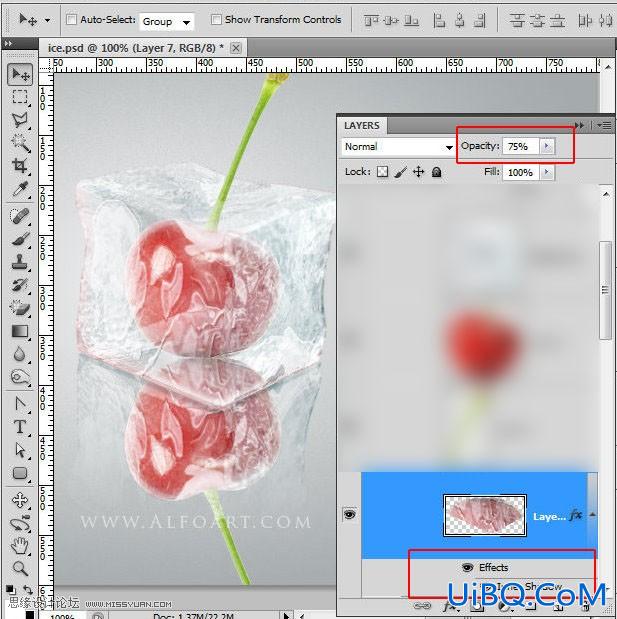Image resolution: width=617 pixels, height=619 pixels.
Task: Select the 3D pan tool
Action: tap(20, 500)
